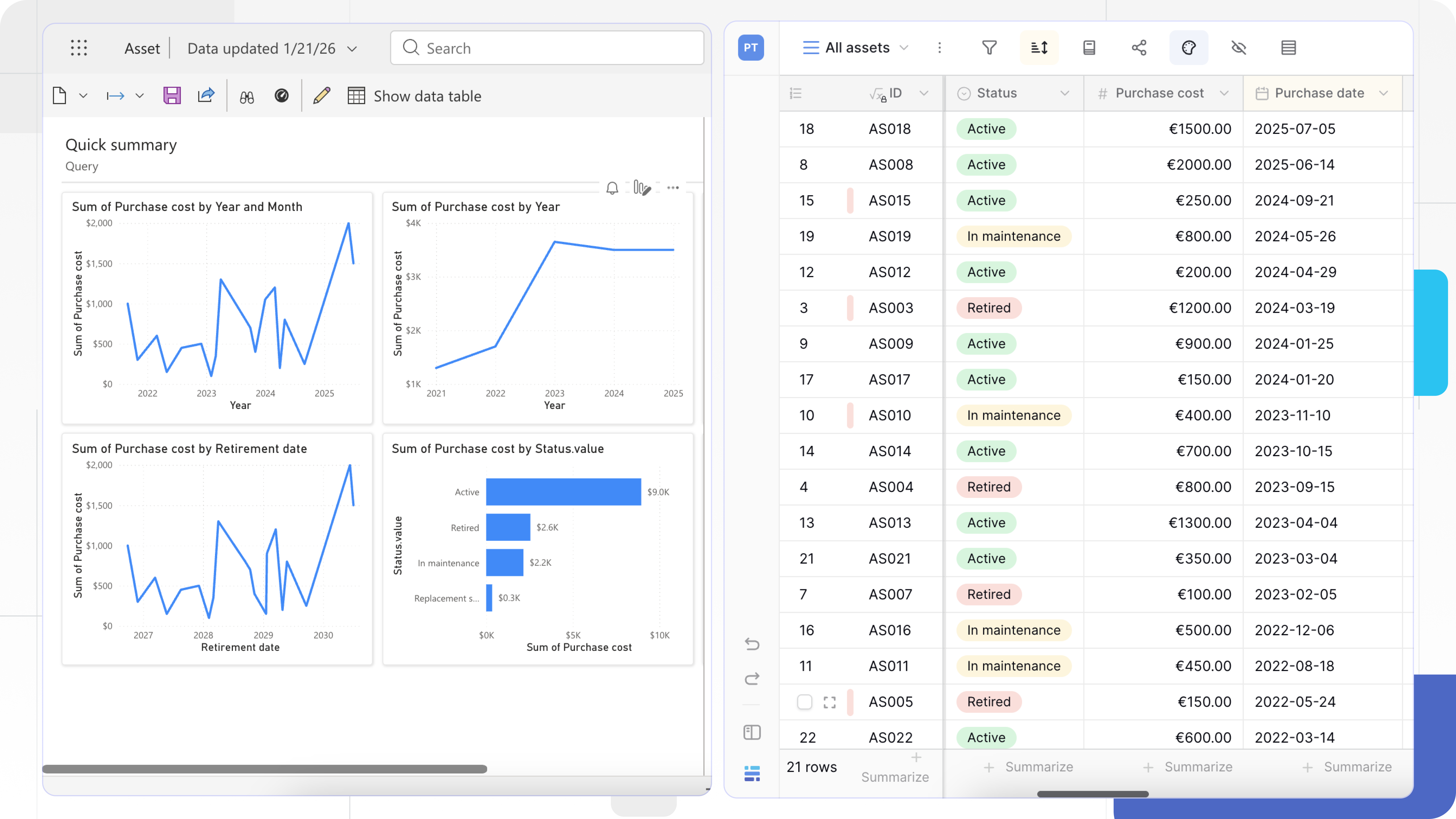Expand row AS005 with the fullscreen button
The height and width of the screenshot is (819, 1456).
pos(829,702)
